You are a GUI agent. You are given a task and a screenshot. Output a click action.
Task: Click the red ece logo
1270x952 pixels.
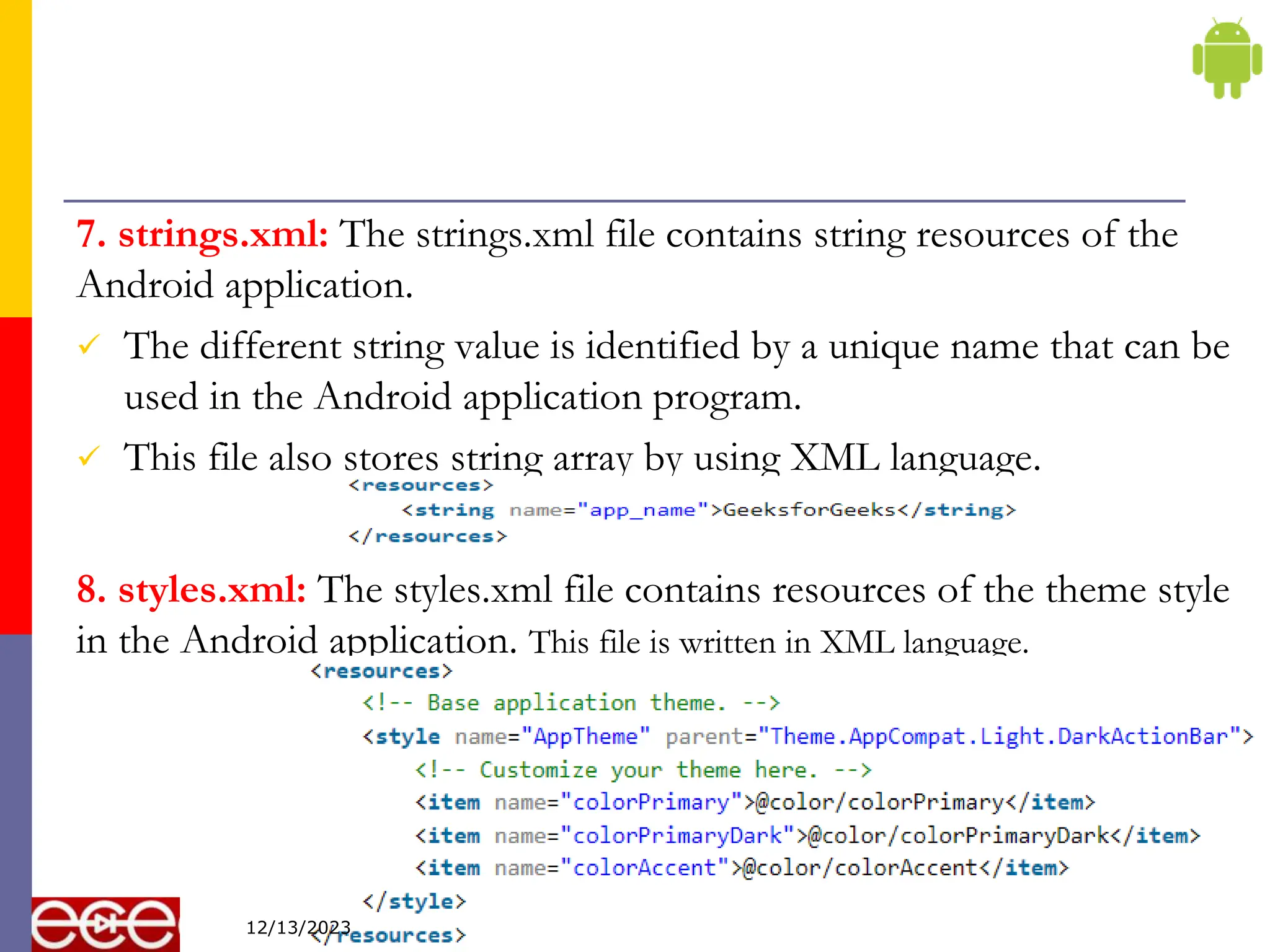pyautogui.click(x=105, y=924)
